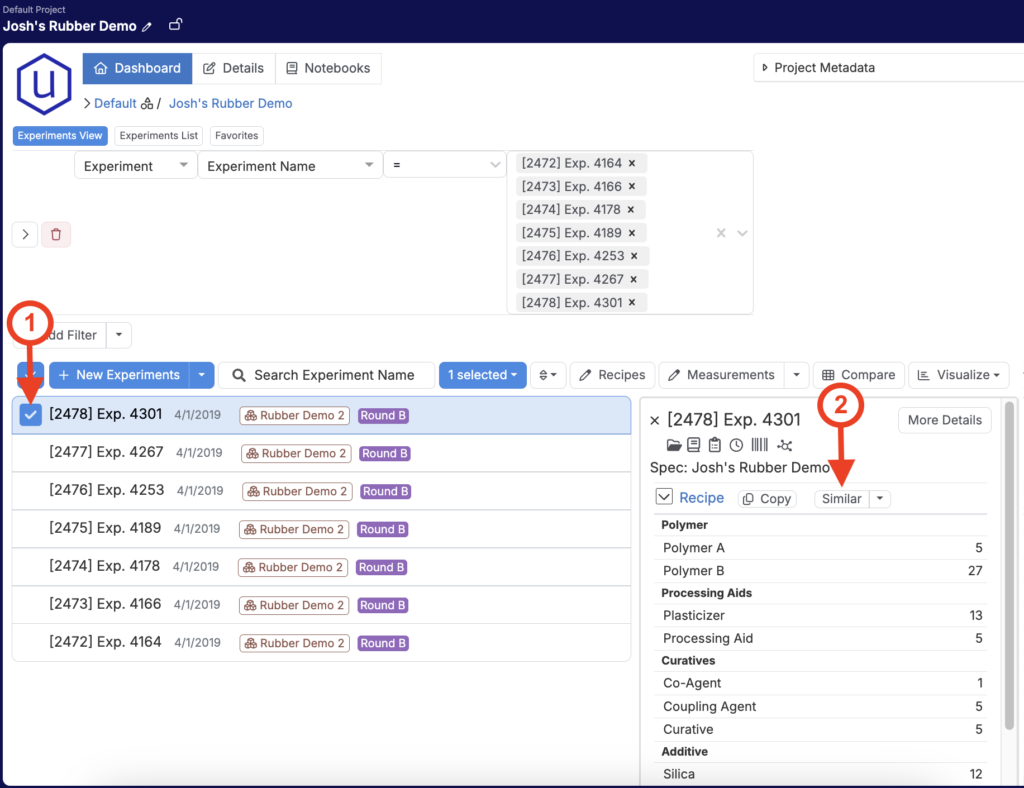Screen dimensions: 1024x788
Task: Expand the filter group chevron beside trash
Action: click(x=25, y=234)
